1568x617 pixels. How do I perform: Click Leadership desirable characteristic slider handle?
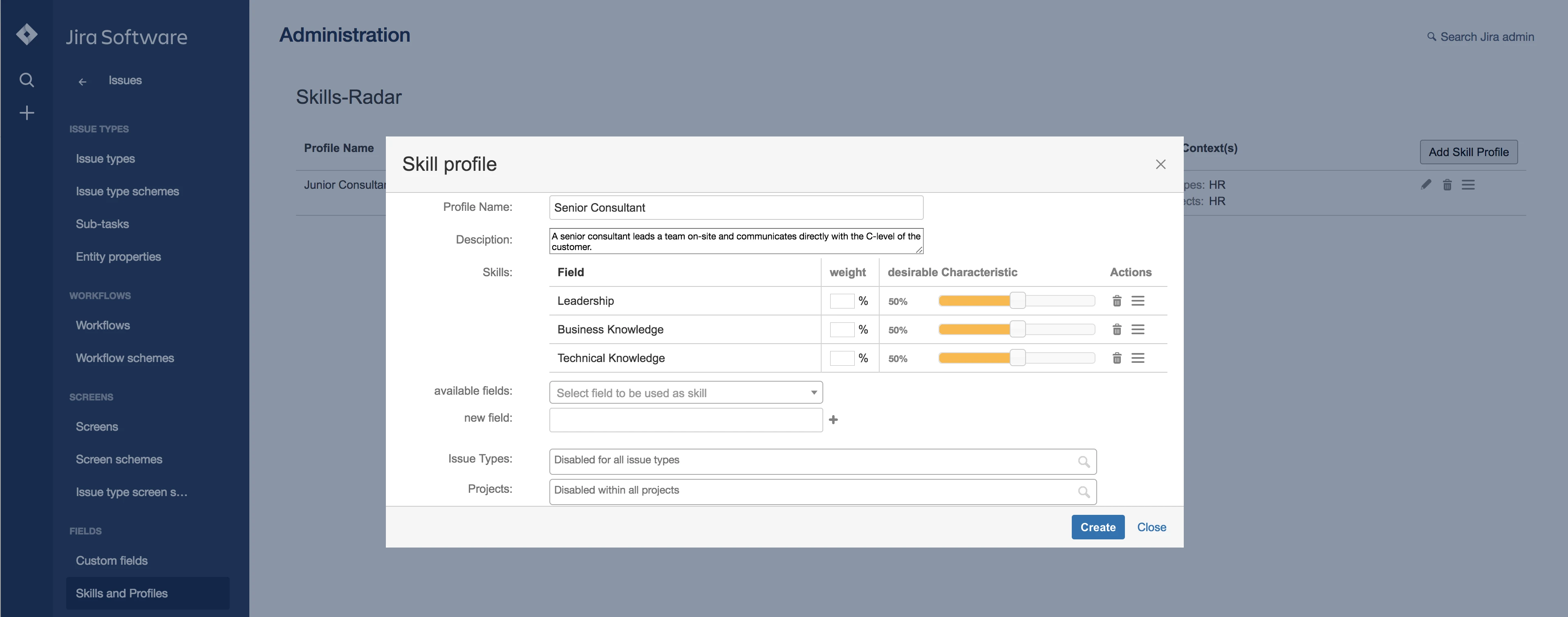(x=1017, y=301)
